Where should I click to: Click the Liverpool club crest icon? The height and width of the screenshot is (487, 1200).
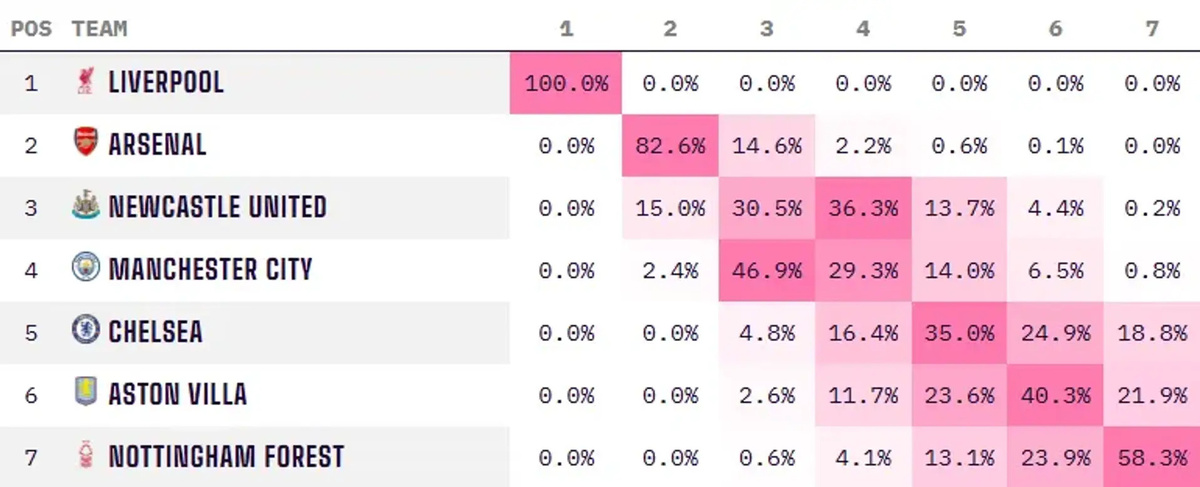[x=86, y=82]
